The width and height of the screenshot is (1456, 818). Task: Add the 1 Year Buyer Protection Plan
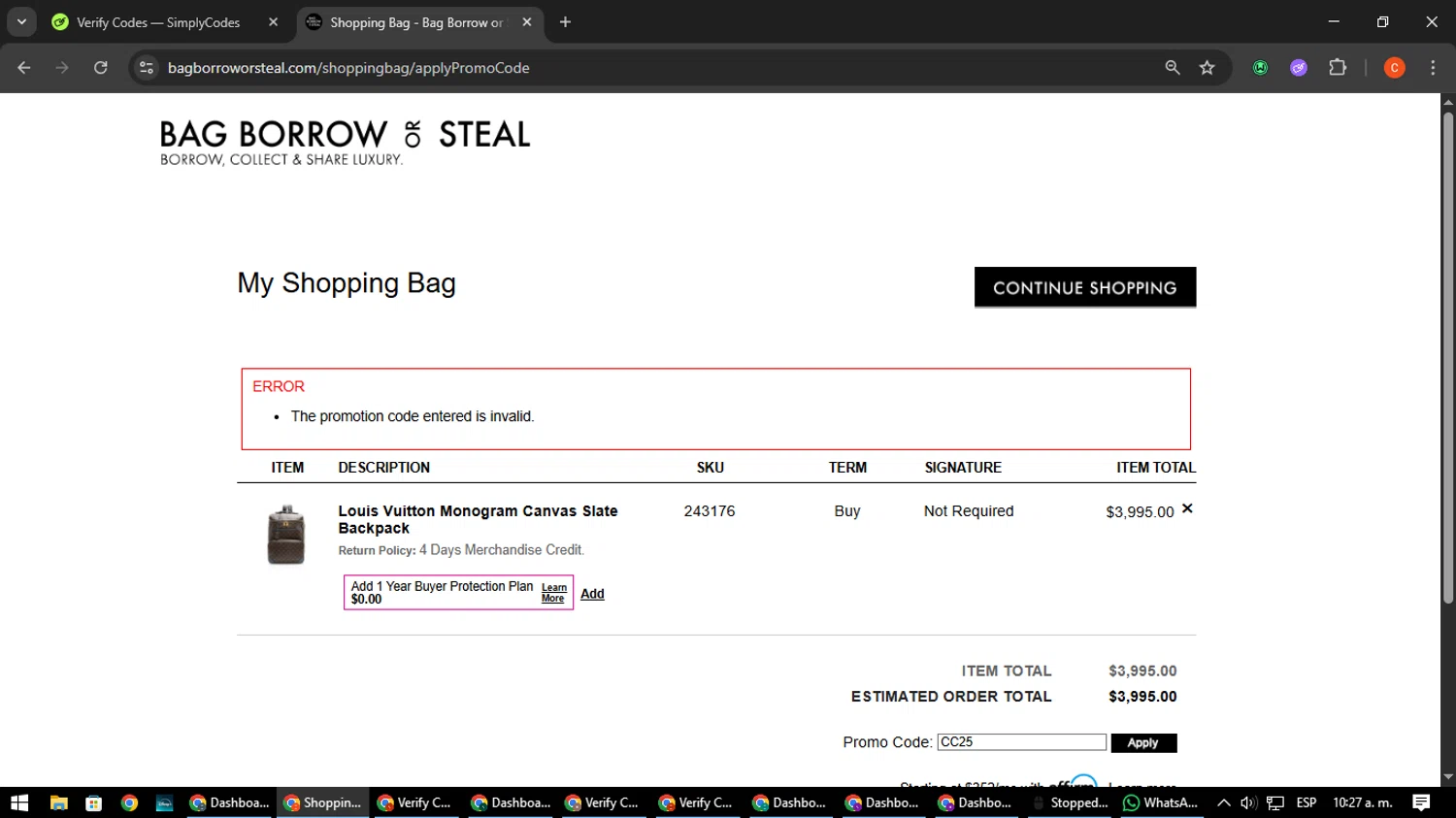pyautogui.click(x=592, y=594)
